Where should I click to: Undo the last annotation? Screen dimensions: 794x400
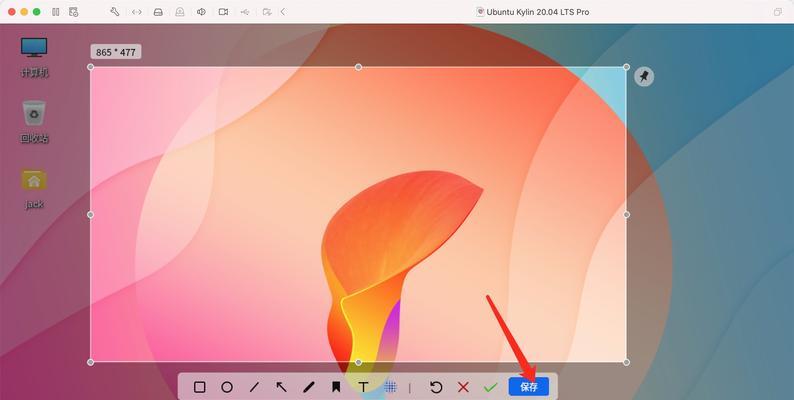click(x=436, y=387)
